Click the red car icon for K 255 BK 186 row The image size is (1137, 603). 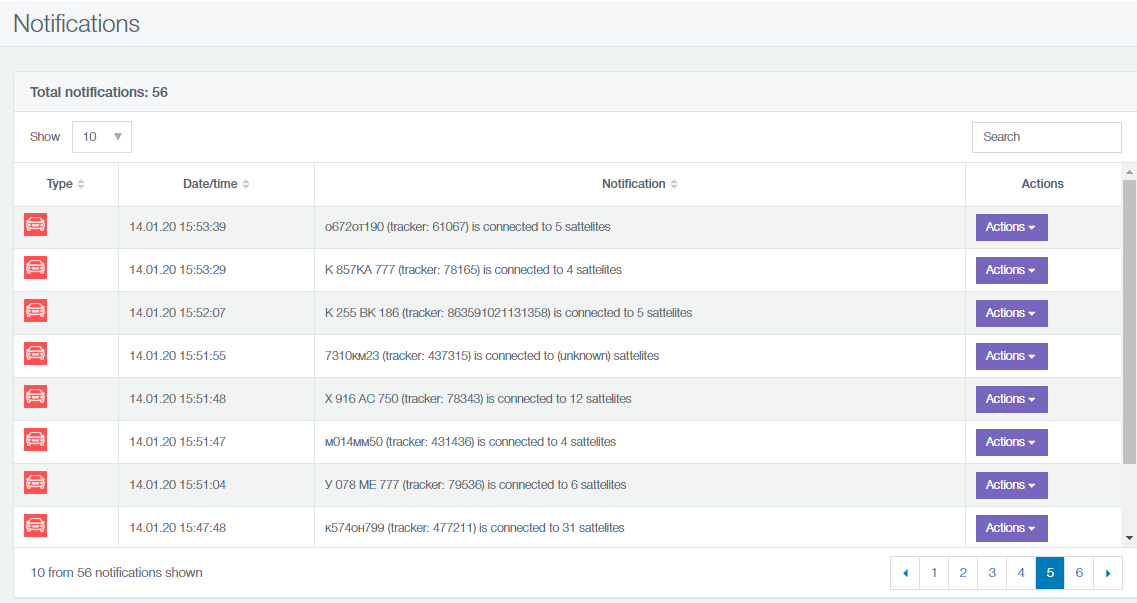point(36,310)
